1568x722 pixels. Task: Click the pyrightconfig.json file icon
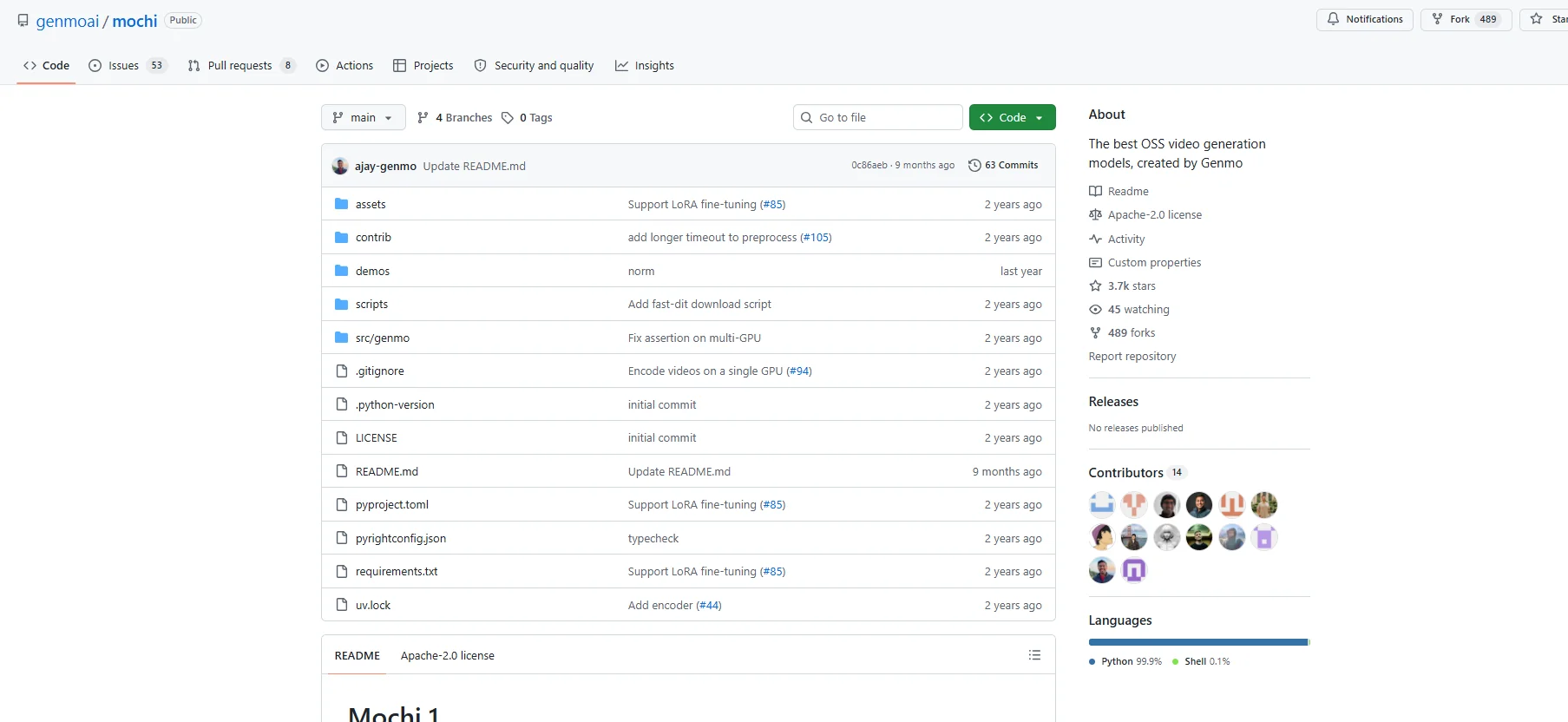point(342,538)
